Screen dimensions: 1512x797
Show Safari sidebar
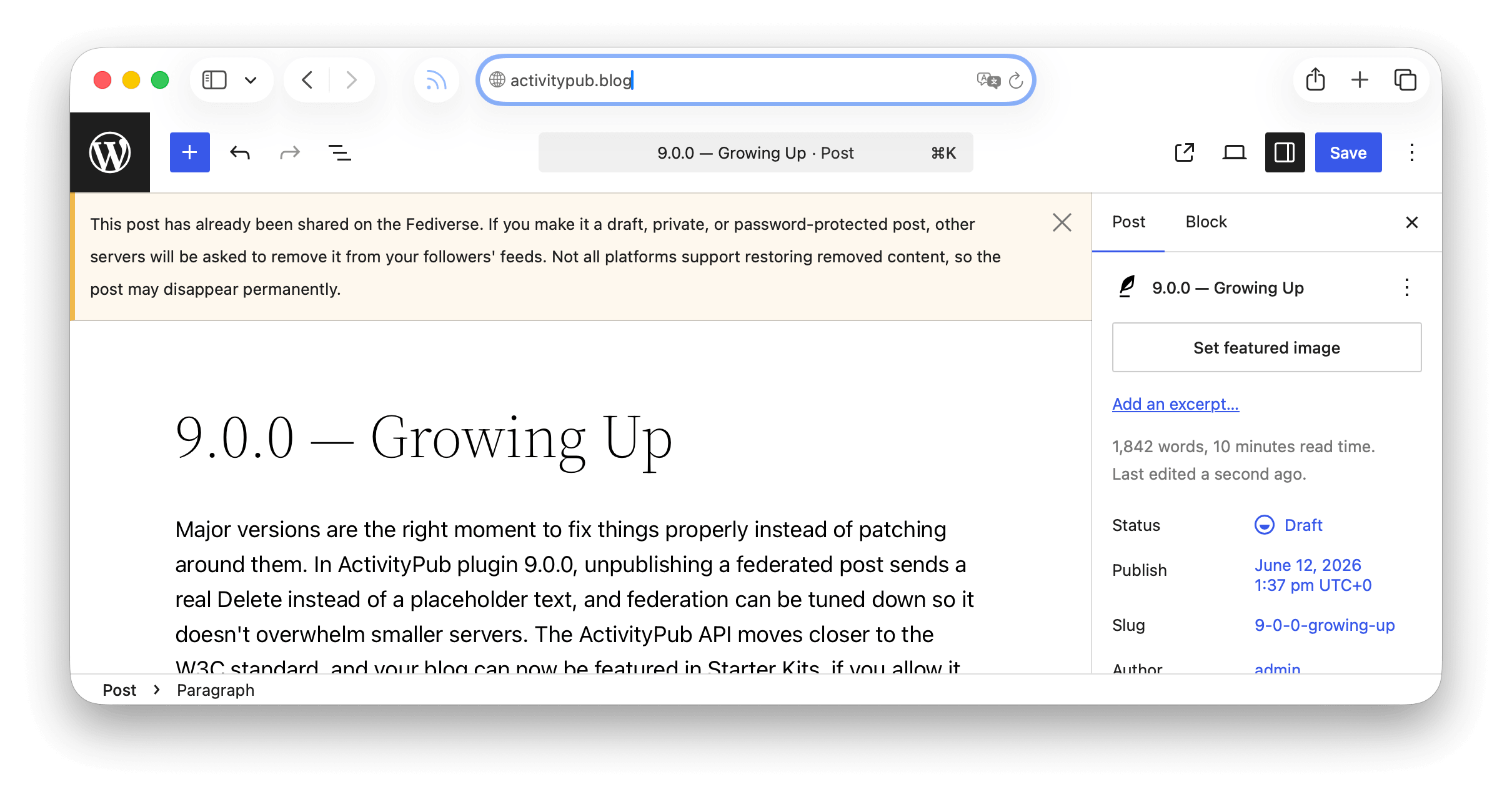pyautogui.click(x=214, y=80)
